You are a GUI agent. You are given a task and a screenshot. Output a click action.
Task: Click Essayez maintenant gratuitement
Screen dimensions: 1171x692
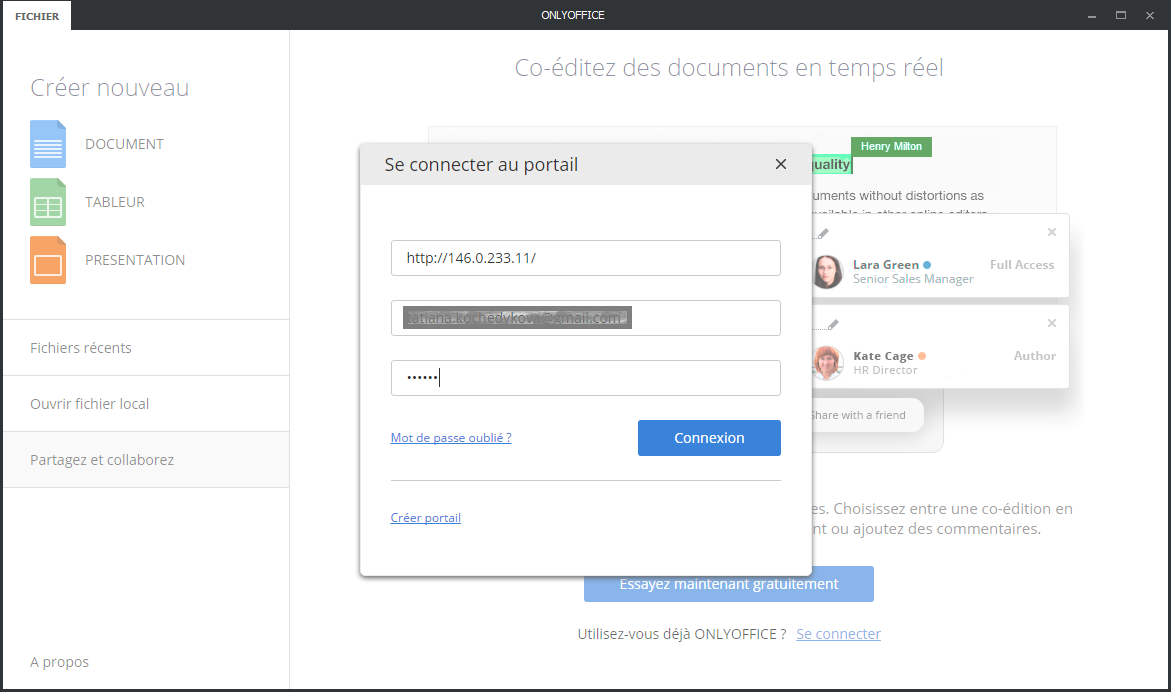tap(728, 584)
